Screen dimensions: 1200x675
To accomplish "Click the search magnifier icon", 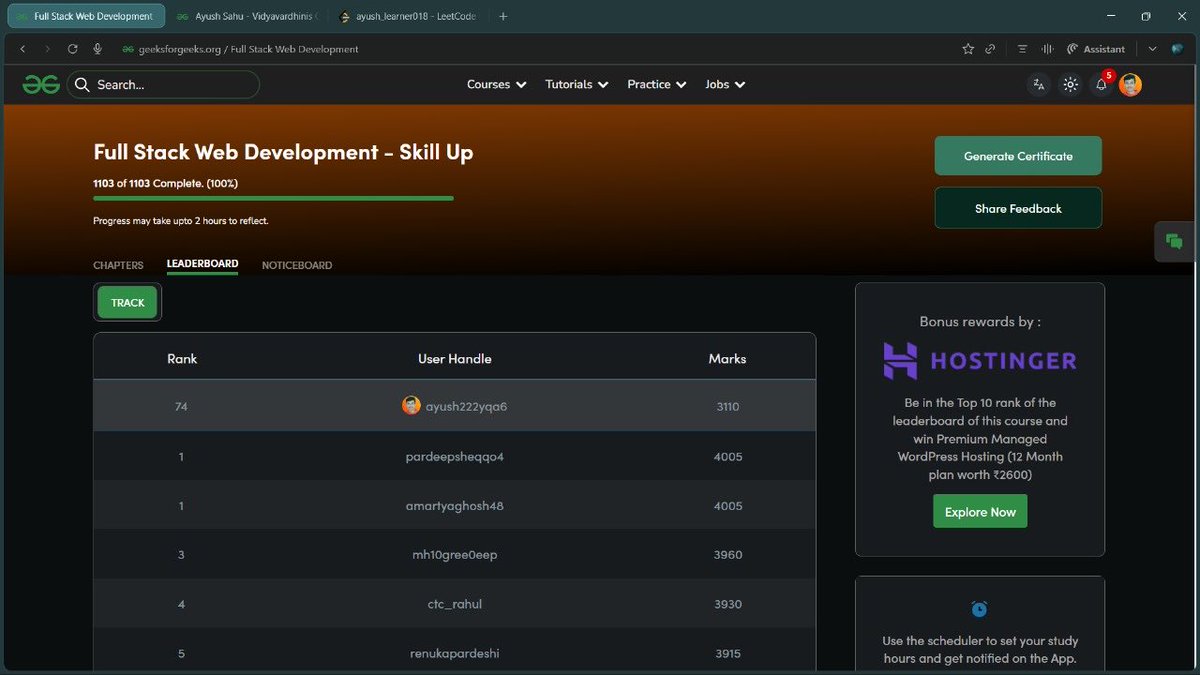I will point(81,85).
